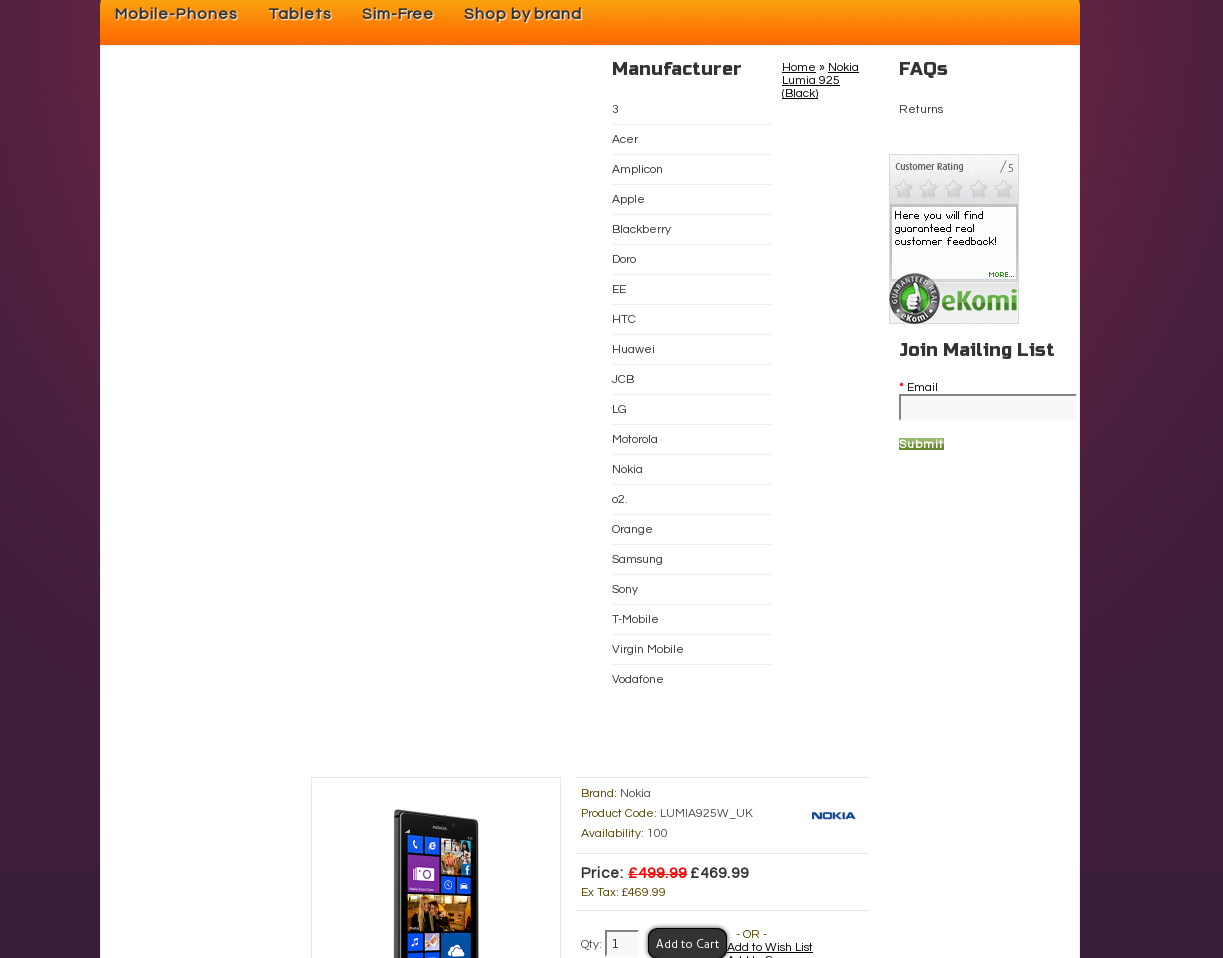The height and width of the screenshot is (958, 1223).
Task: Open the Tablets menu
Action: pos(300,14)
